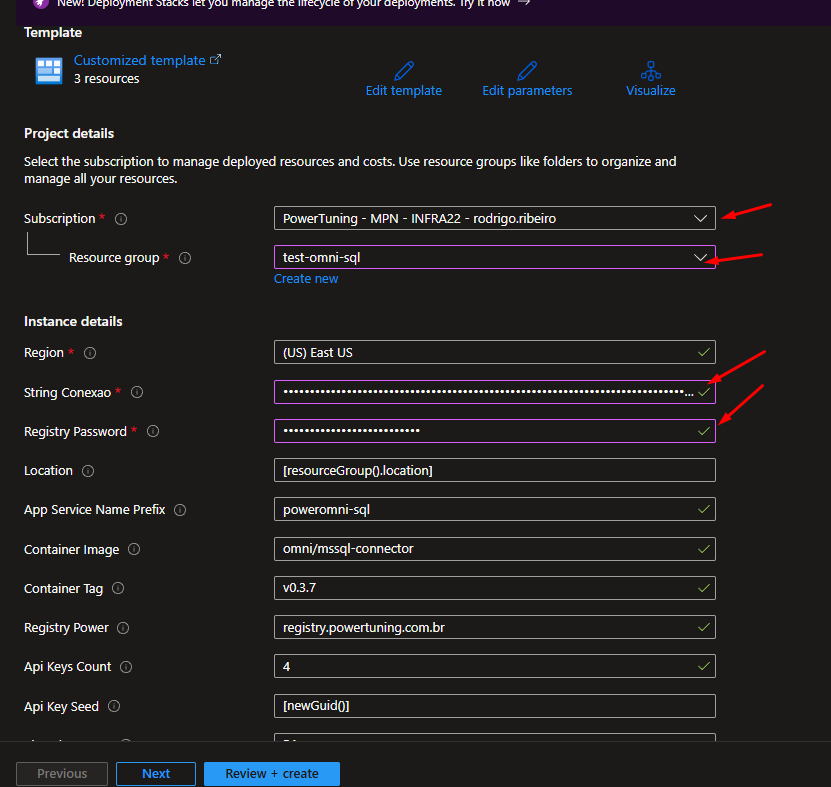Click the Registry Power input field
This screenshot has height=787, width=831.
(x=494, y=627)
